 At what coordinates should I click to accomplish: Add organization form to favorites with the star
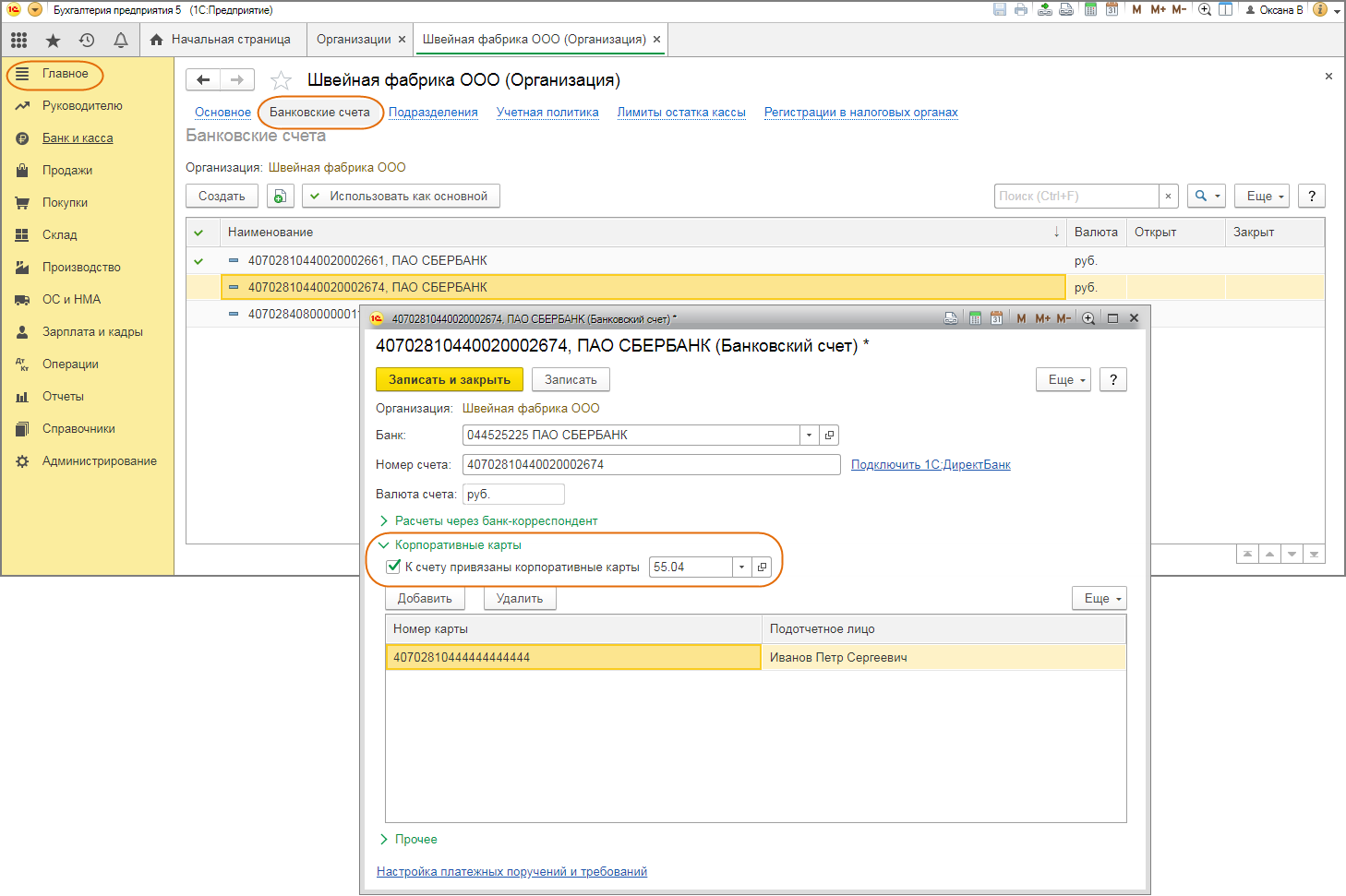(x=282, y=80)
